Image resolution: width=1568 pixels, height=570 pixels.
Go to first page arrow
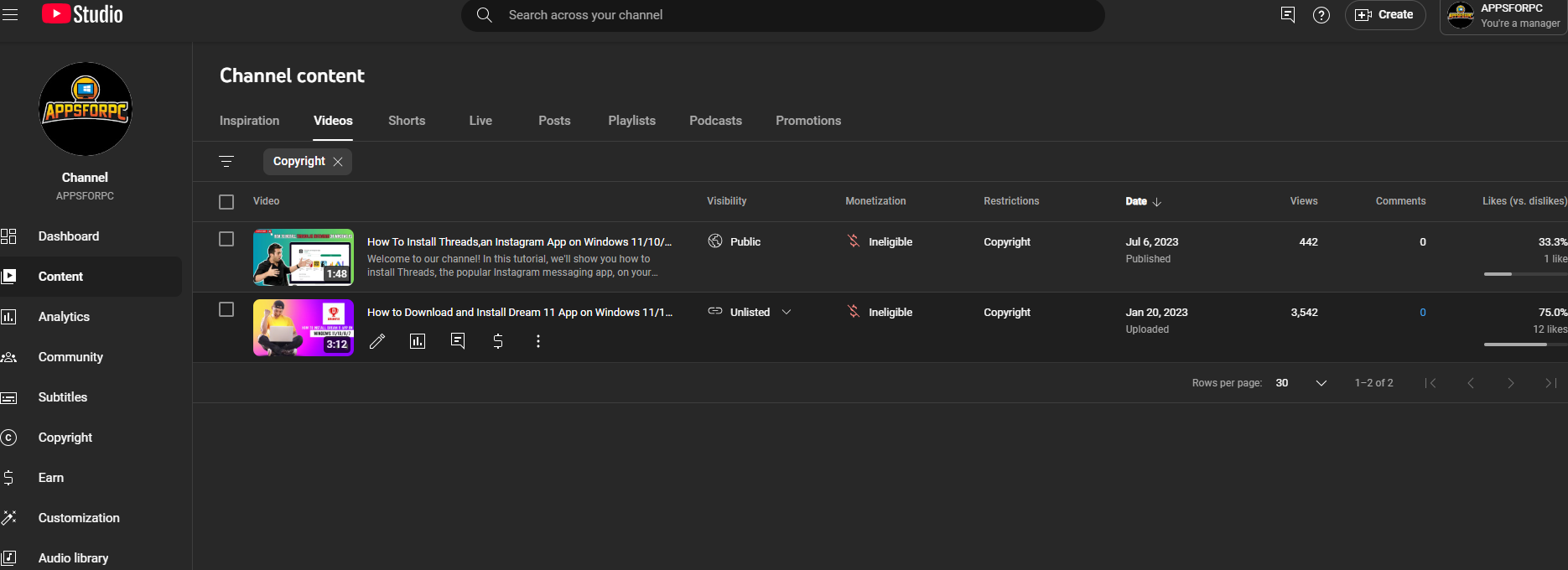pyautogui.click(x=1430, y=383)
